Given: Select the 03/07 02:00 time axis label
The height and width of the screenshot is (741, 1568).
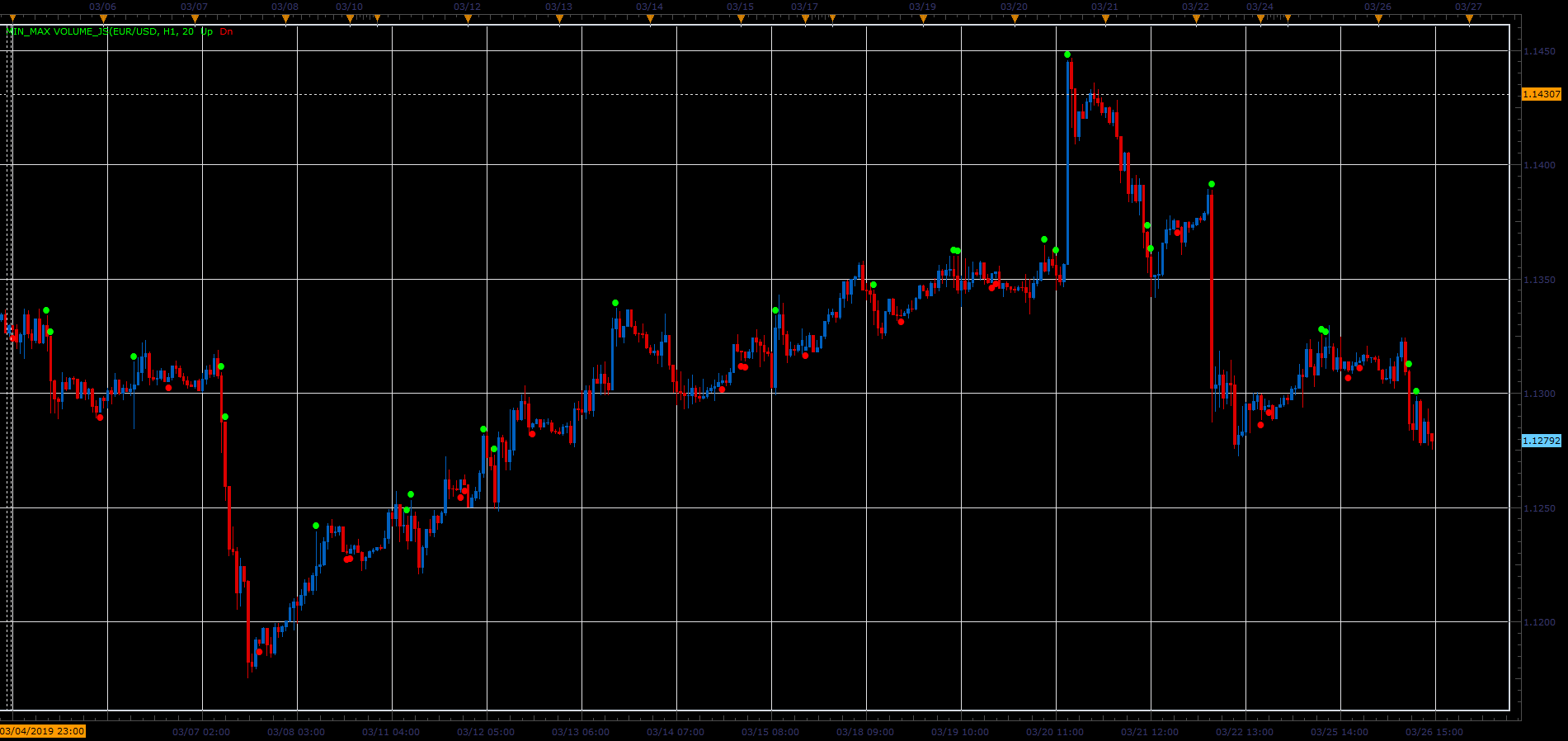Looking at the screenshot, I should click(x=201, y=732).
